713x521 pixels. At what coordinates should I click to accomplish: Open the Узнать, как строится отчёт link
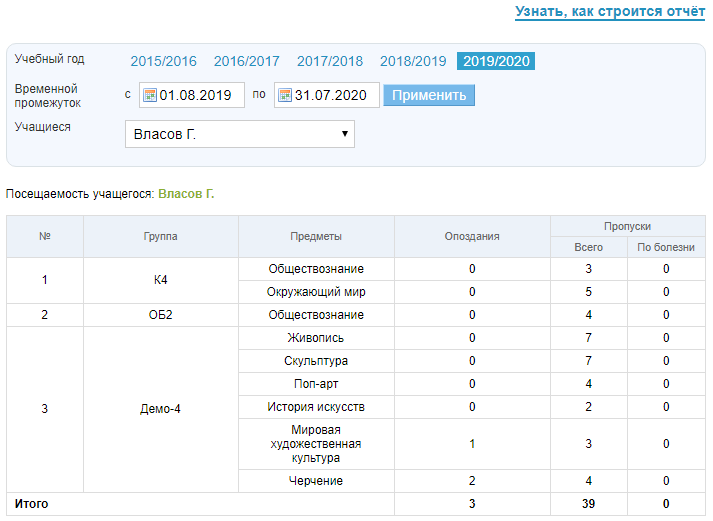pyautogui.click(x=610, y=12)
